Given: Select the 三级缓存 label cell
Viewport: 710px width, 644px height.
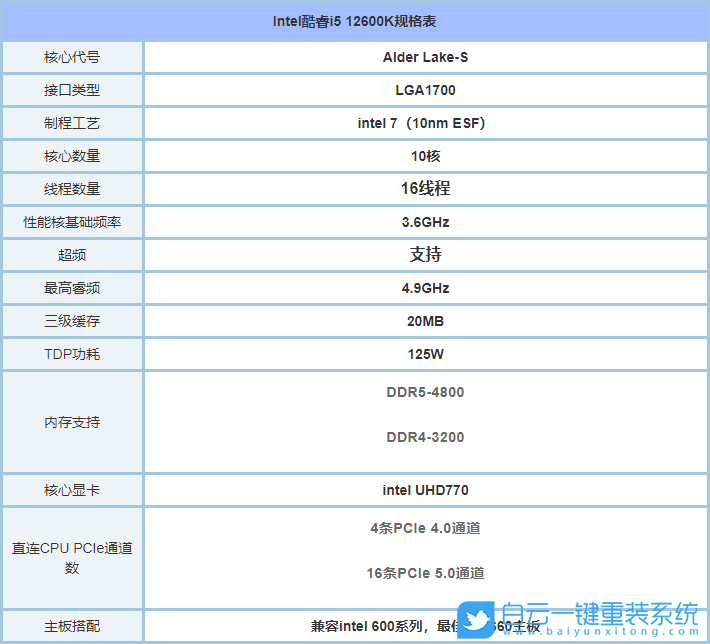Looking at the screenshot, I should click(x=72, y=322).
